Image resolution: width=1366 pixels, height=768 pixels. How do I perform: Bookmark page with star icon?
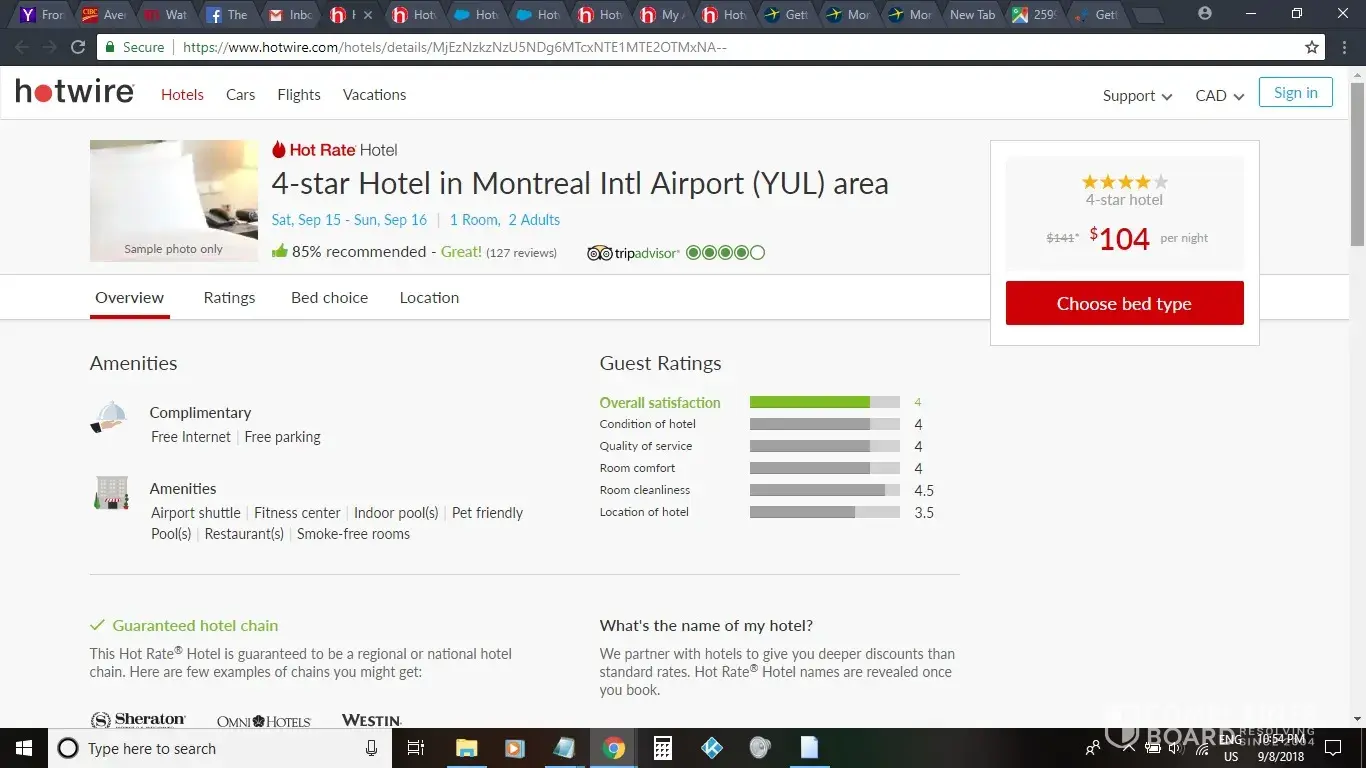pyautogui.click(x=1312, y=47)
